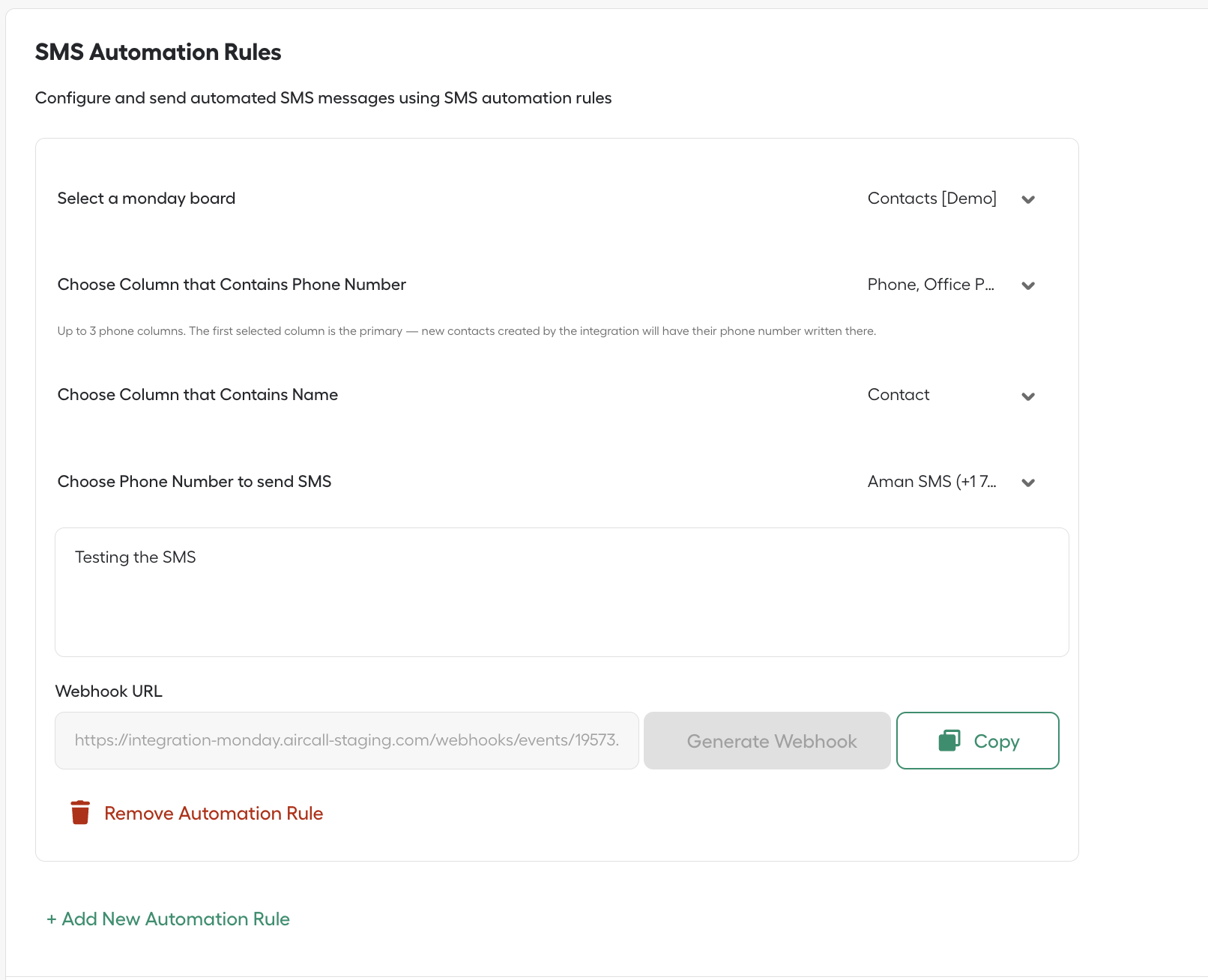1208x980 pixels.
Task: Click the copy icon in Copy button
Action: point(949,740)
